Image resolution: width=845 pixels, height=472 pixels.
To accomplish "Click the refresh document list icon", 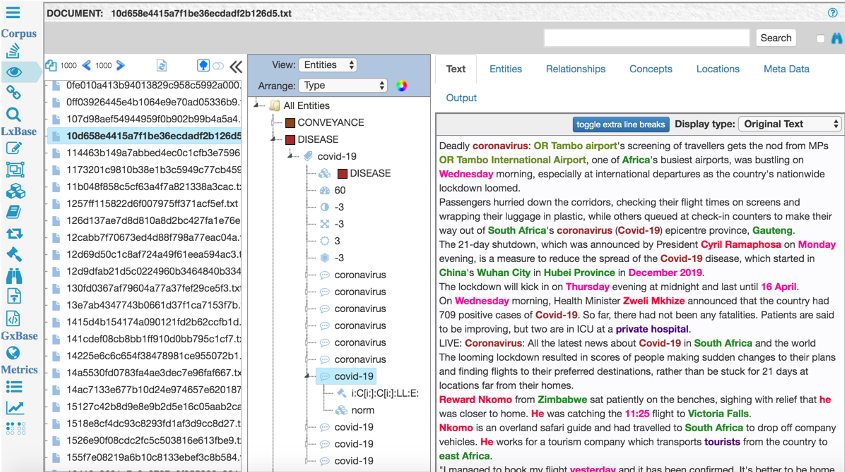I will (162, 66).
